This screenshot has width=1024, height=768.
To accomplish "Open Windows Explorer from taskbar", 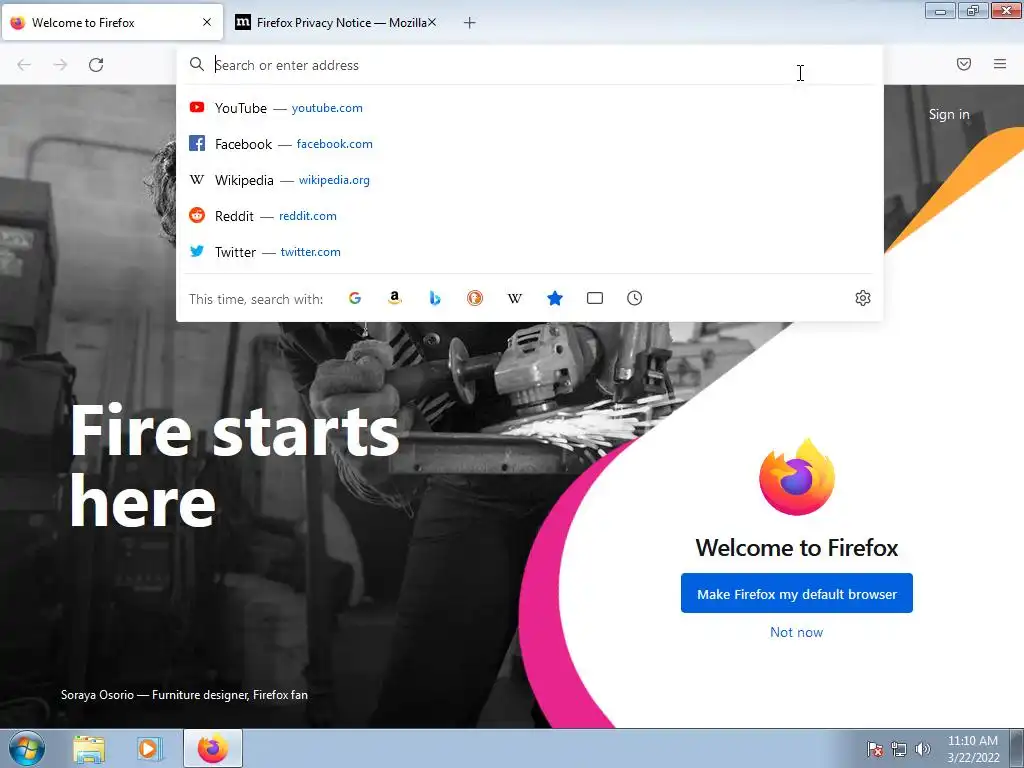I will click(x=89, y=748).
